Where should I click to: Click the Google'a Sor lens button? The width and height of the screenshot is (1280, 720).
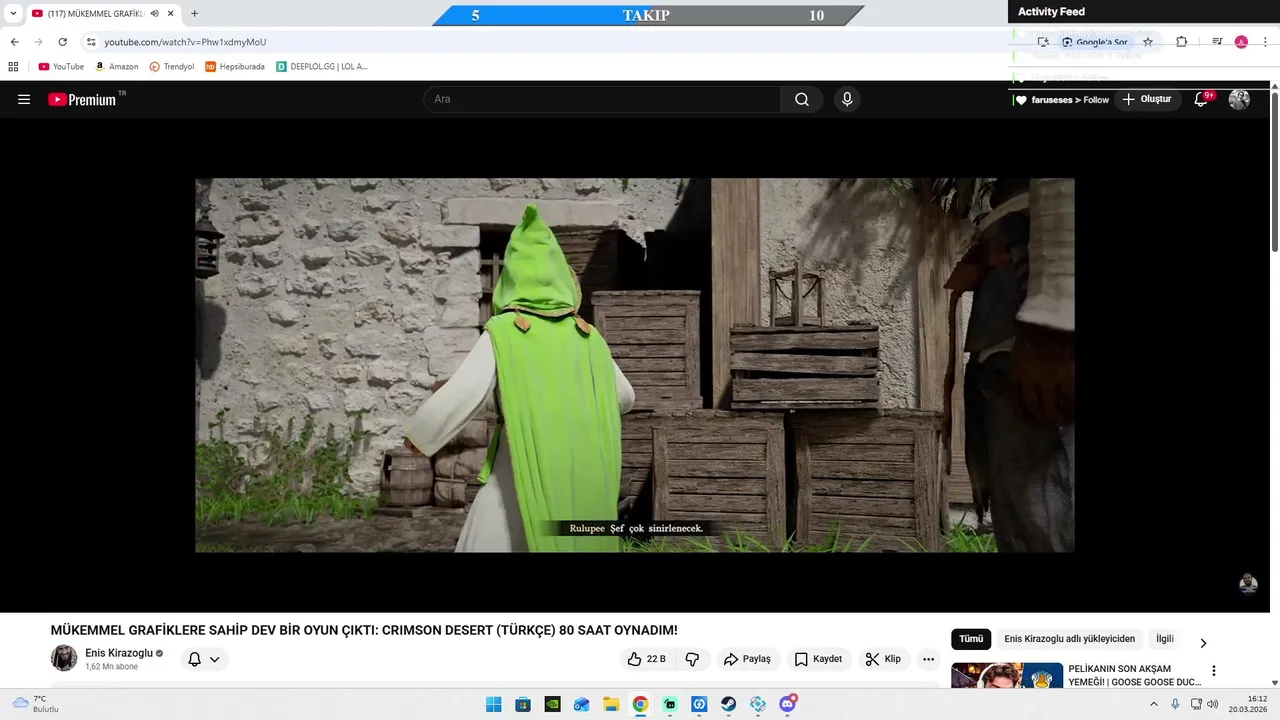coord(1094,42)
